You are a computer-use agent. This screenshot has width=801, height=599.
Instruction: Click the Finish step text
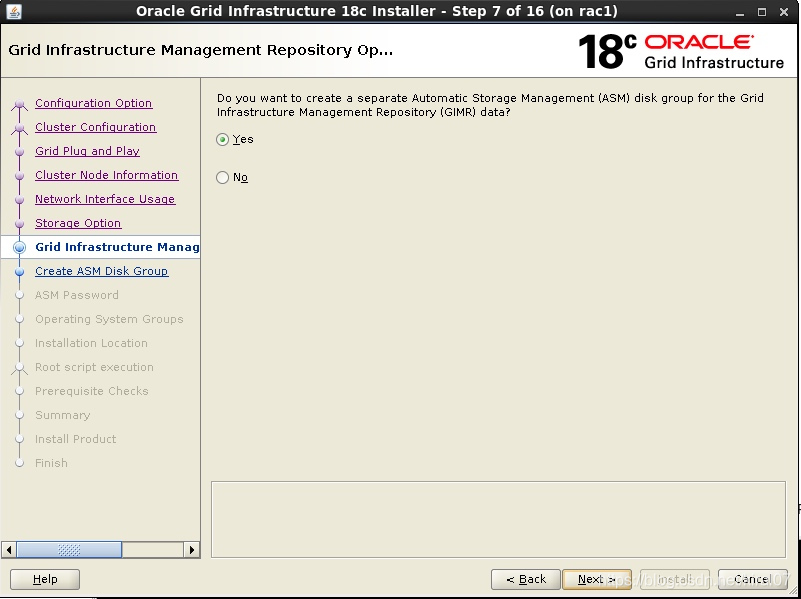[51, 463]
